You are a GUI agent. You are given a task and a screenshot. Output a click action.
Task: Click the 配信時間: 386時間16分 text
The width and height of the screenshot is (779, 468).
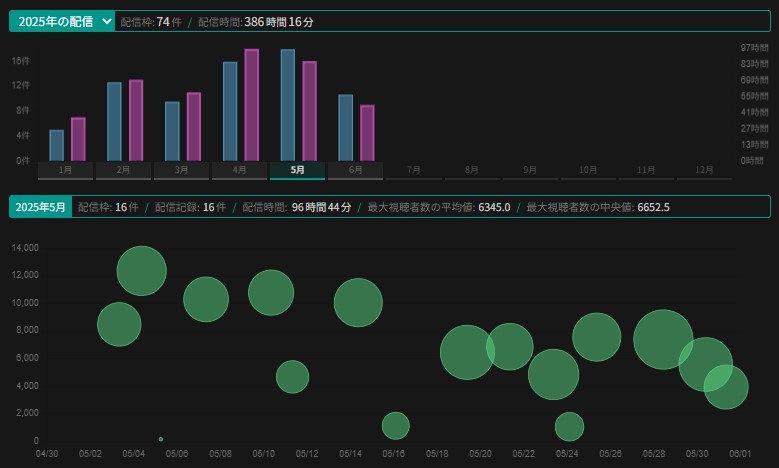(256, 22)
